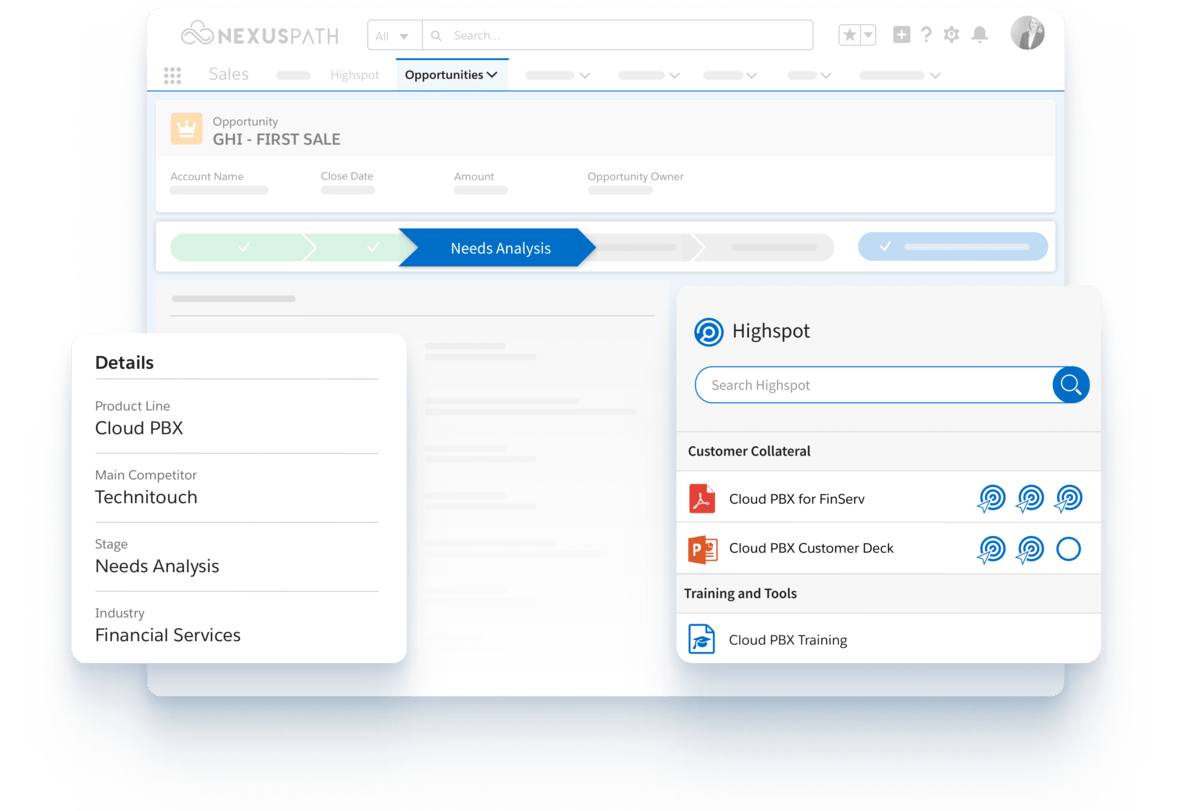Click the Account Name field label
The height and width of the screenshot is (811, 1184).
(207, 176)
